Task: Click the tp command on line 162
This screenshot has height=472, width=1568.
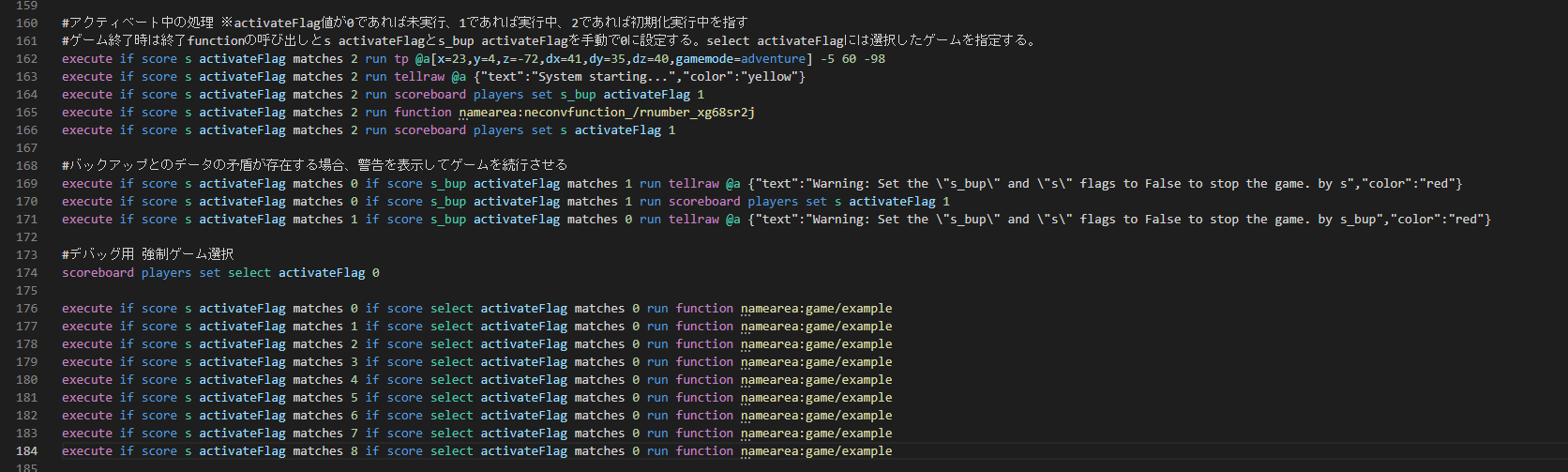Action: [401, 59]
